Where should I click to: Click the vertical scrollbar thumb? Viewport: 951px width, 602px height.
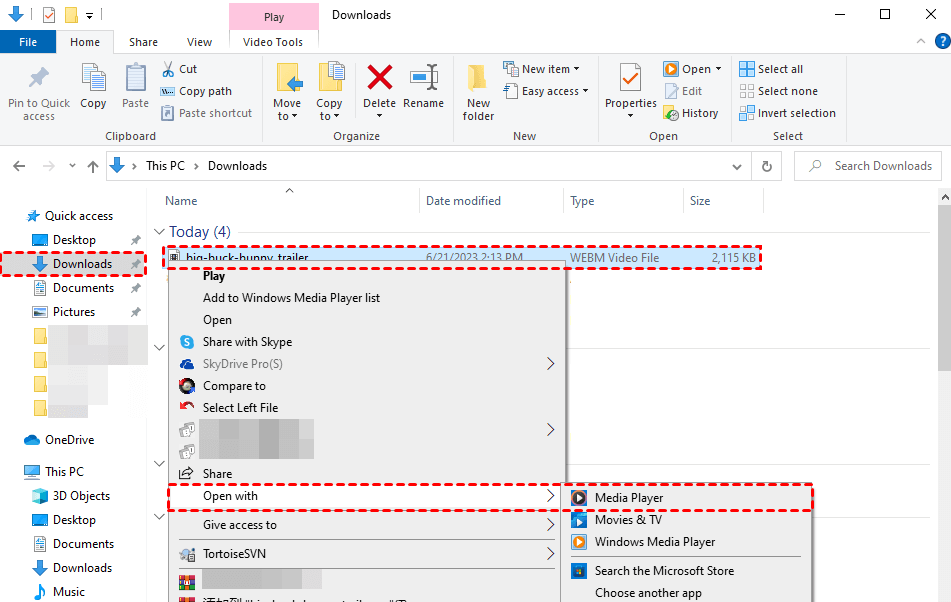pos(944,288)
